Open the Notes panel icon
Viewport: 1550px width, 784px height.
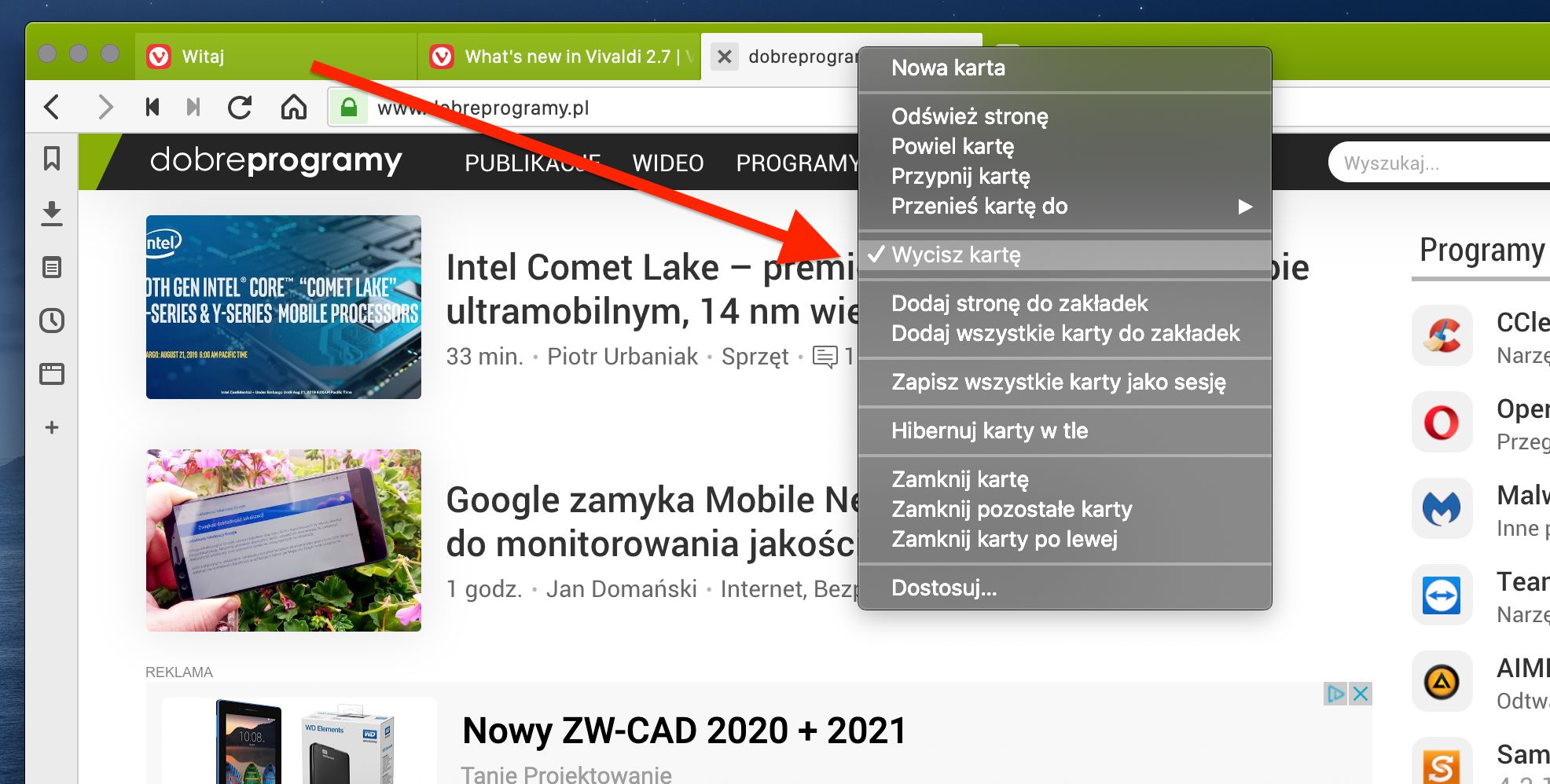point(51,266)
